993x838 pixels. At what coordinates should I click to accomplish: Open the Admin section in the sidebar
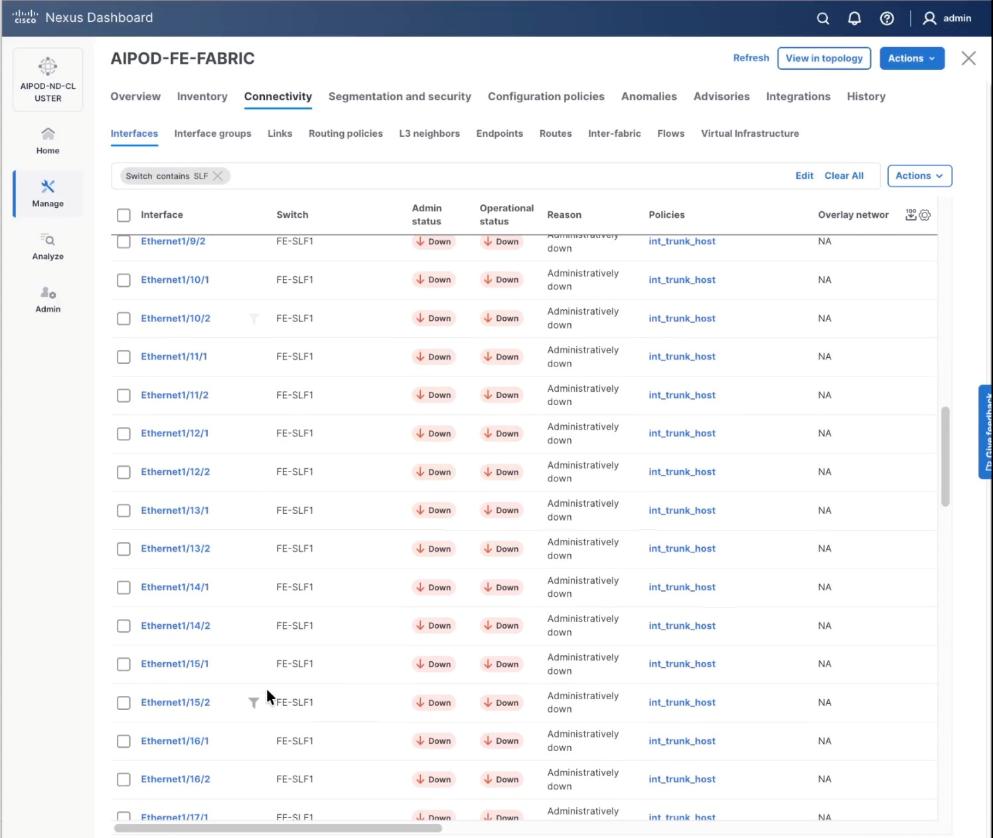(47, 300)
